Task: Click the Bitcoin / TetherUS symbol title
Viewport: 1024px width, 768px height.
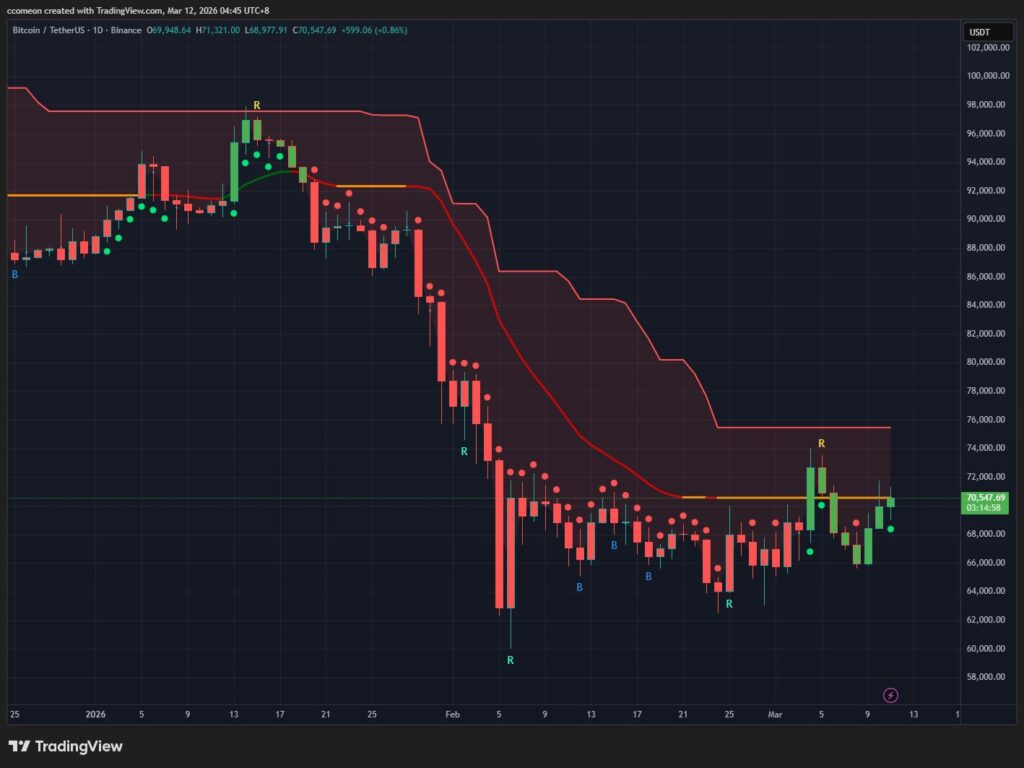Action: [49, 30]
